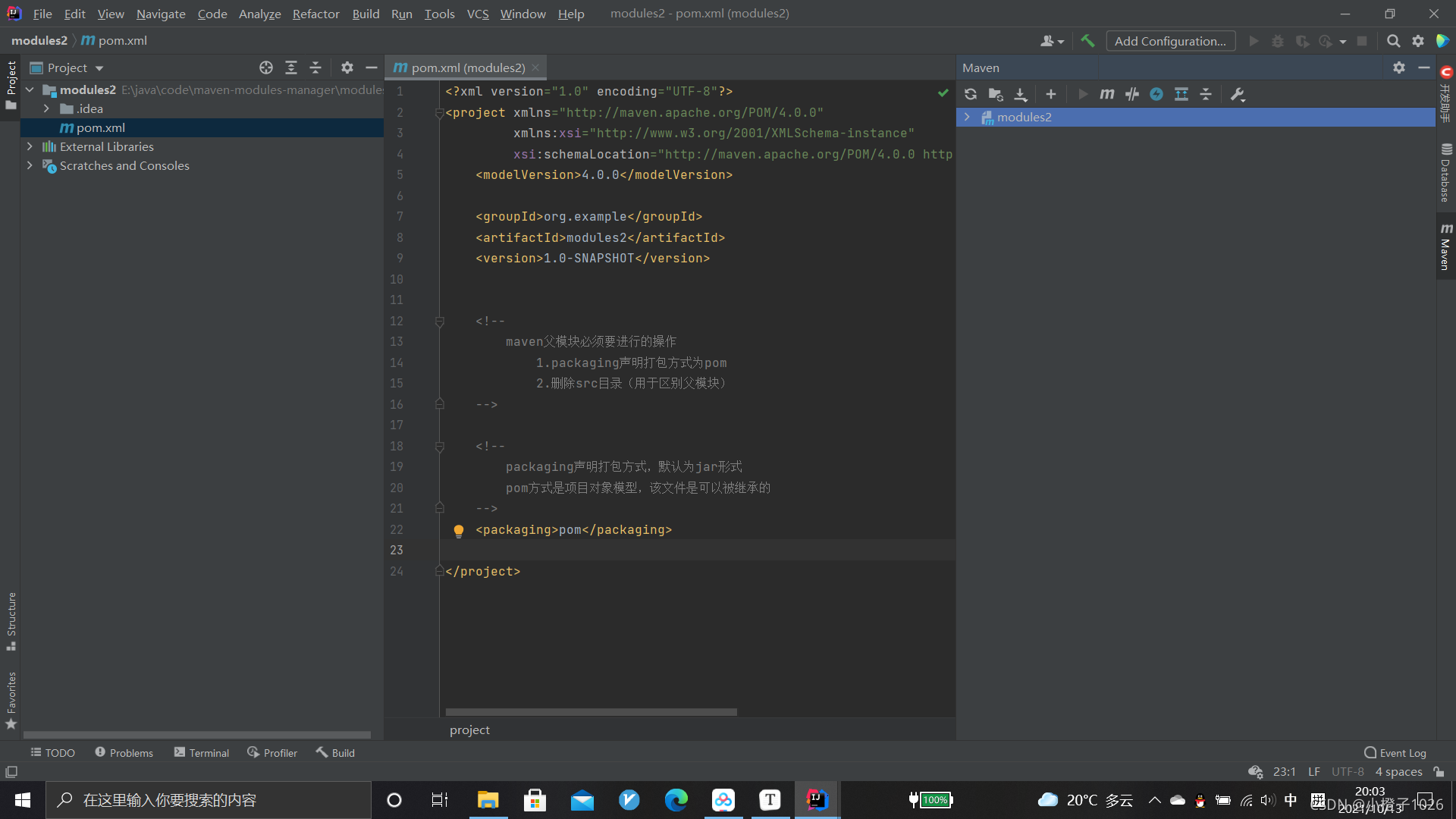This screenshot has height=819, width=1456.
Task: Close the pom.xml editor tab
Action: 535,67
